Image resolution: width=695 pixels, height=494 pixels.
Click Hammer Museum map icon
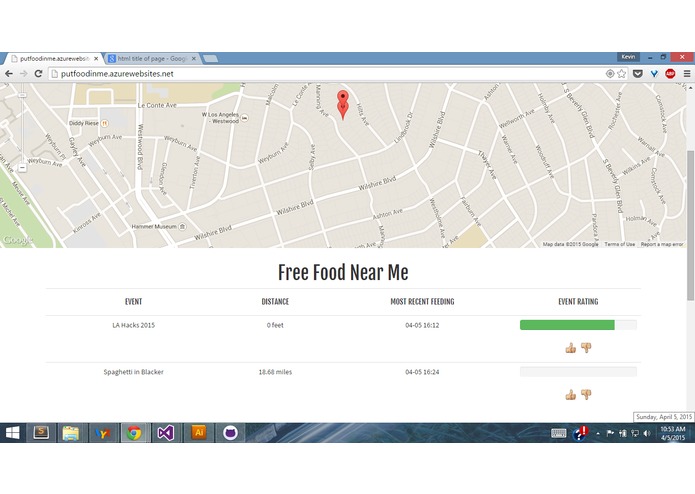pyautogui.click(x=182, y=226)
